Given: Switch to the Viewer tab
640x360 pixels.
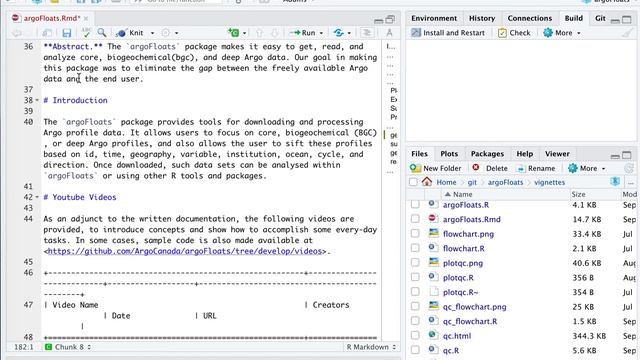Looking at the screenshot, I should tap(557, 154).
